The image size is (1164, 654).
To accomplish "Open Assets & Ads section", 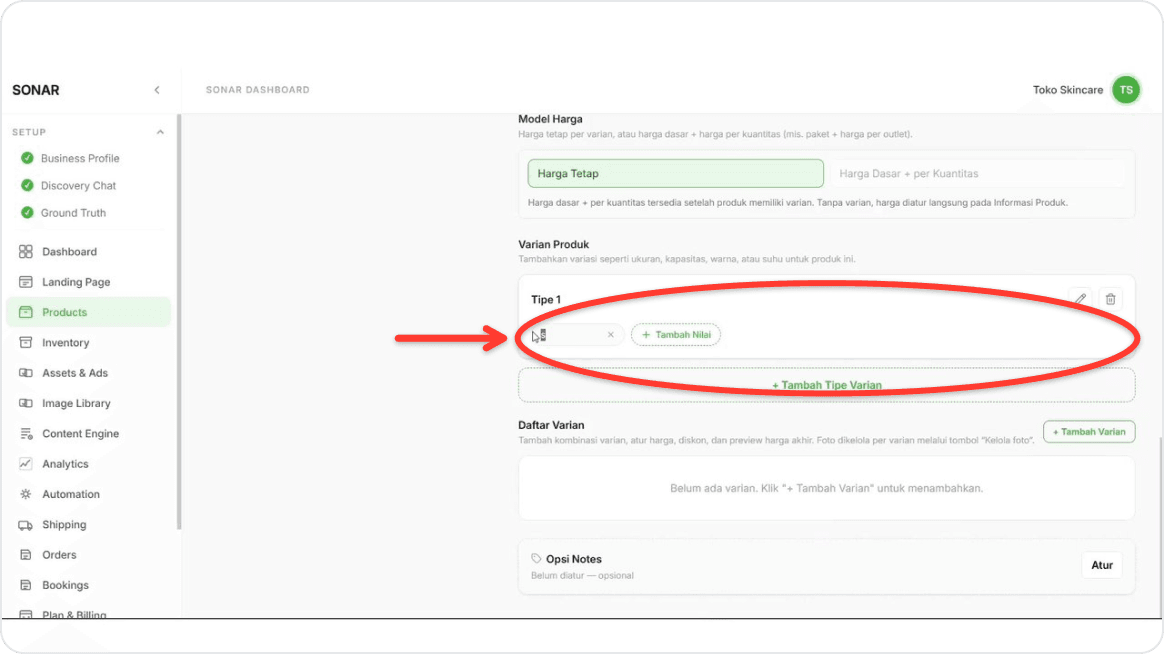I will pyautogui.click(x=75, y=373).
